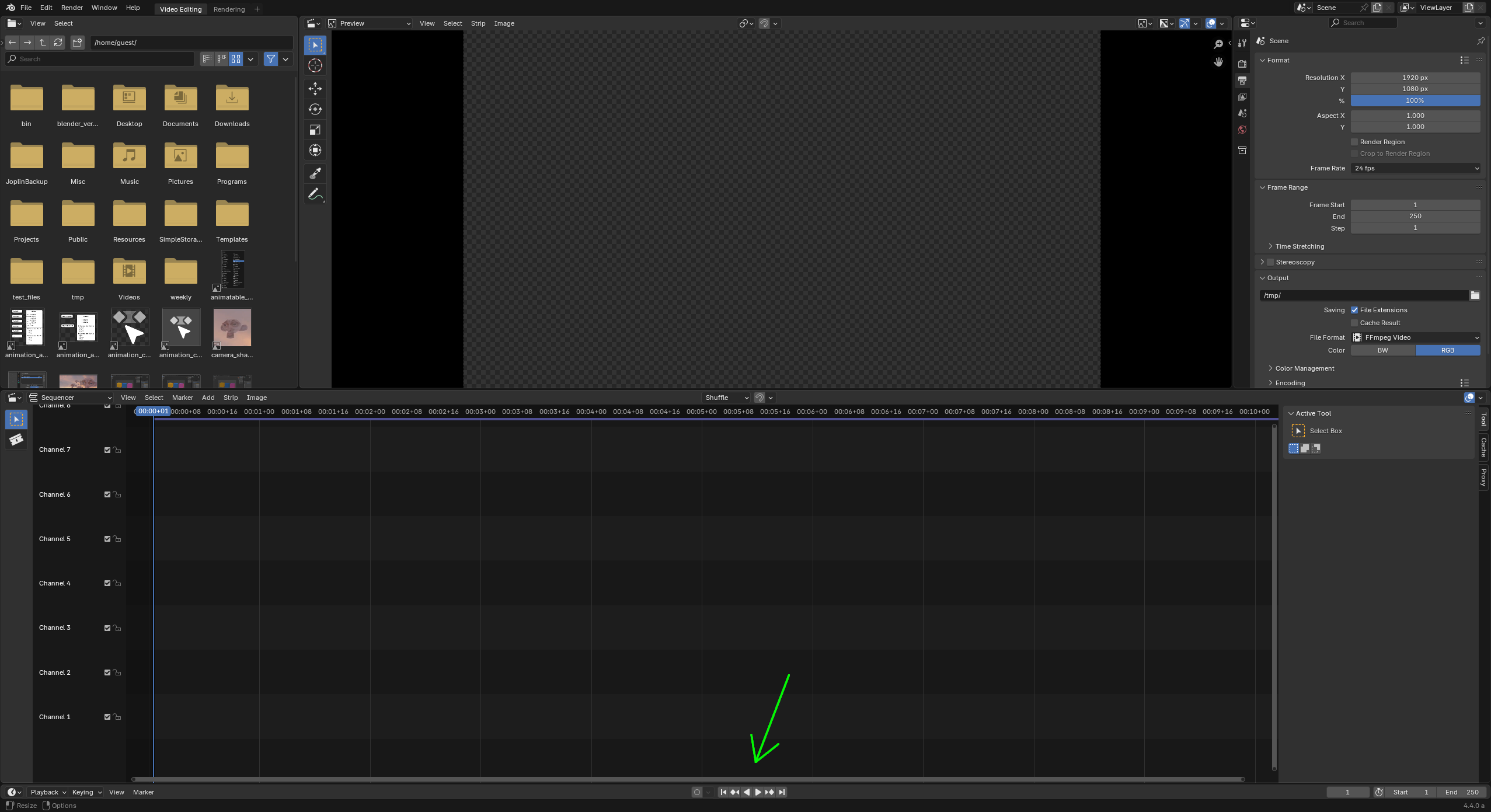Image resolution: width=1491 pixels, height=812 pixels.
Task: Switch to the Rendering workspace tab
Action: pos(229,9)
